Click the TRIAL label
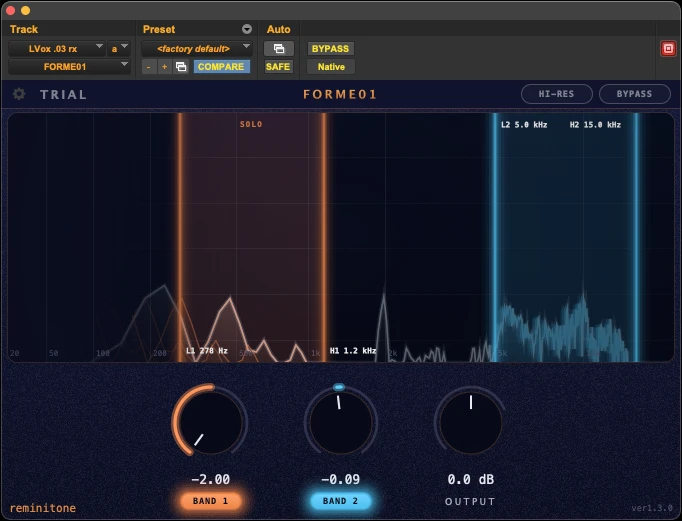This screenshot has width=682, height=521. 64,94
